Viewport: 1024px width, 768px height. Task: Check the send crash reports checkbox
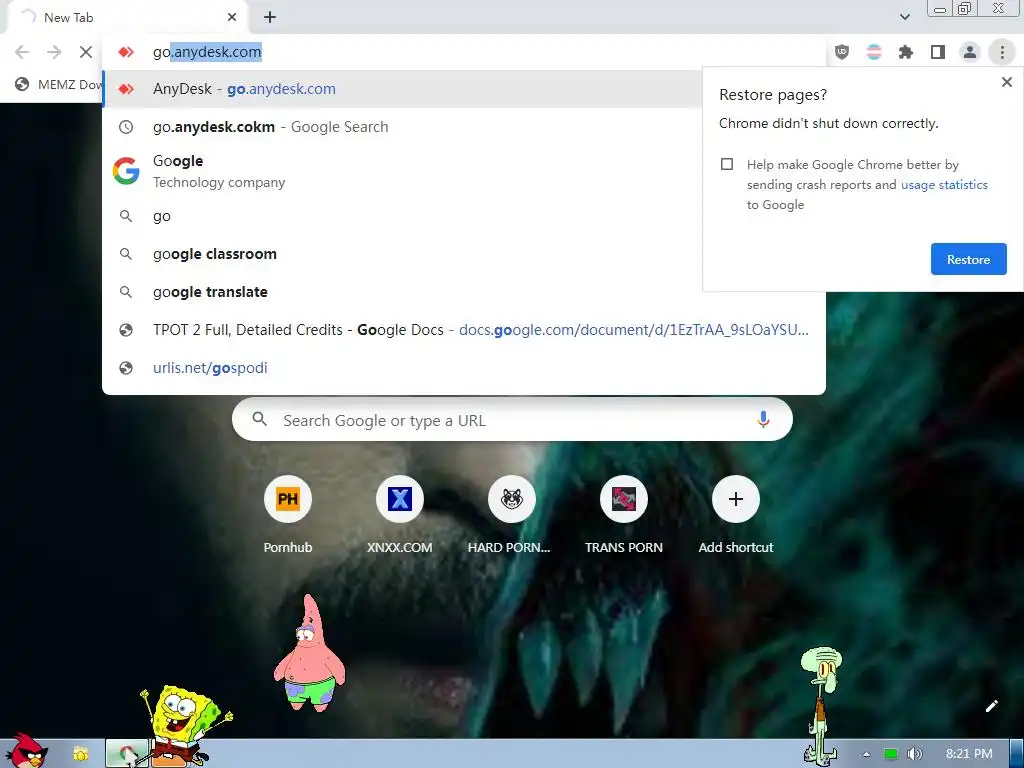coord(727,164)
